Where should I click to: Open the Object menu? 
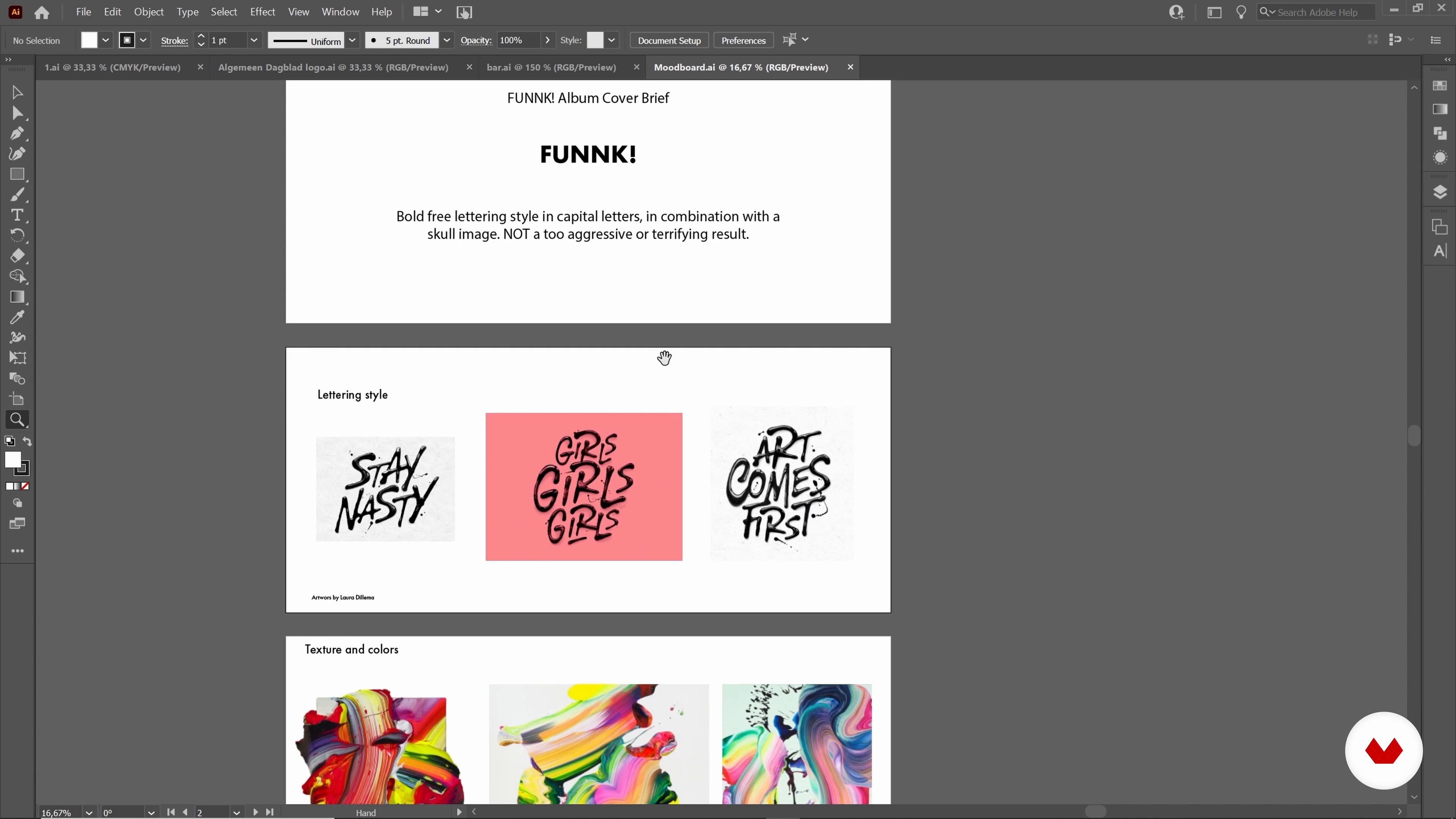click(149, 12)
